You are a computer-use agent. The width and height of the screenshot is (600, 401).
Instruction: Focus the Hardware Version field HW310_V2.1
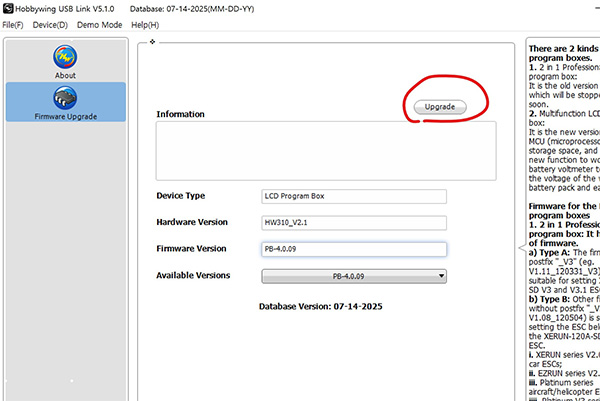pos(353,222)
